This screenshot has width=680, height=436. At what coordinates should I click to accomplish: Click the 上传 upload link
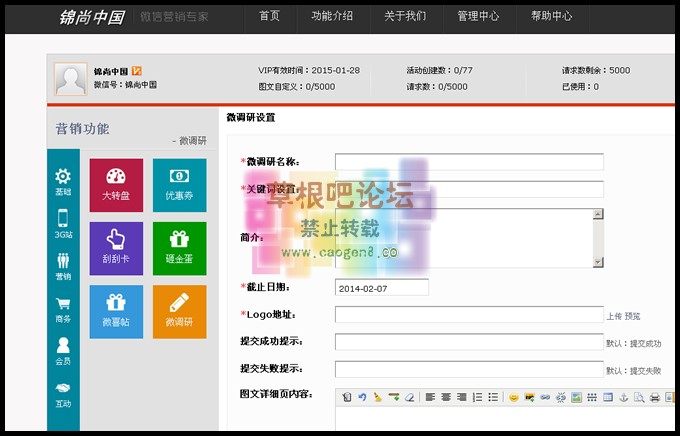point(614,316)
